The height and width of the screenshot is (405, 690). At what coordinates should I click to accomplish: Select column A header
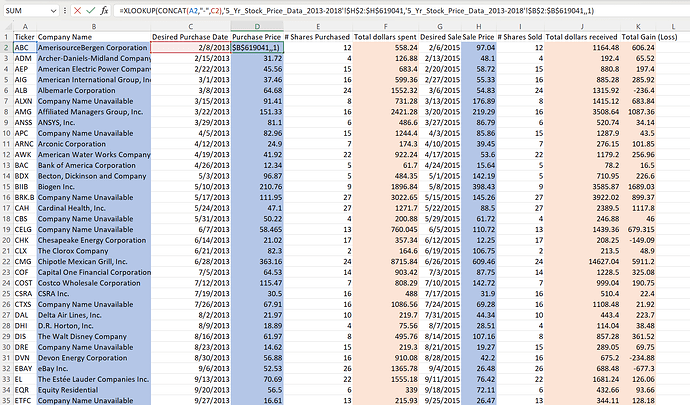click(x=25, y=26)
